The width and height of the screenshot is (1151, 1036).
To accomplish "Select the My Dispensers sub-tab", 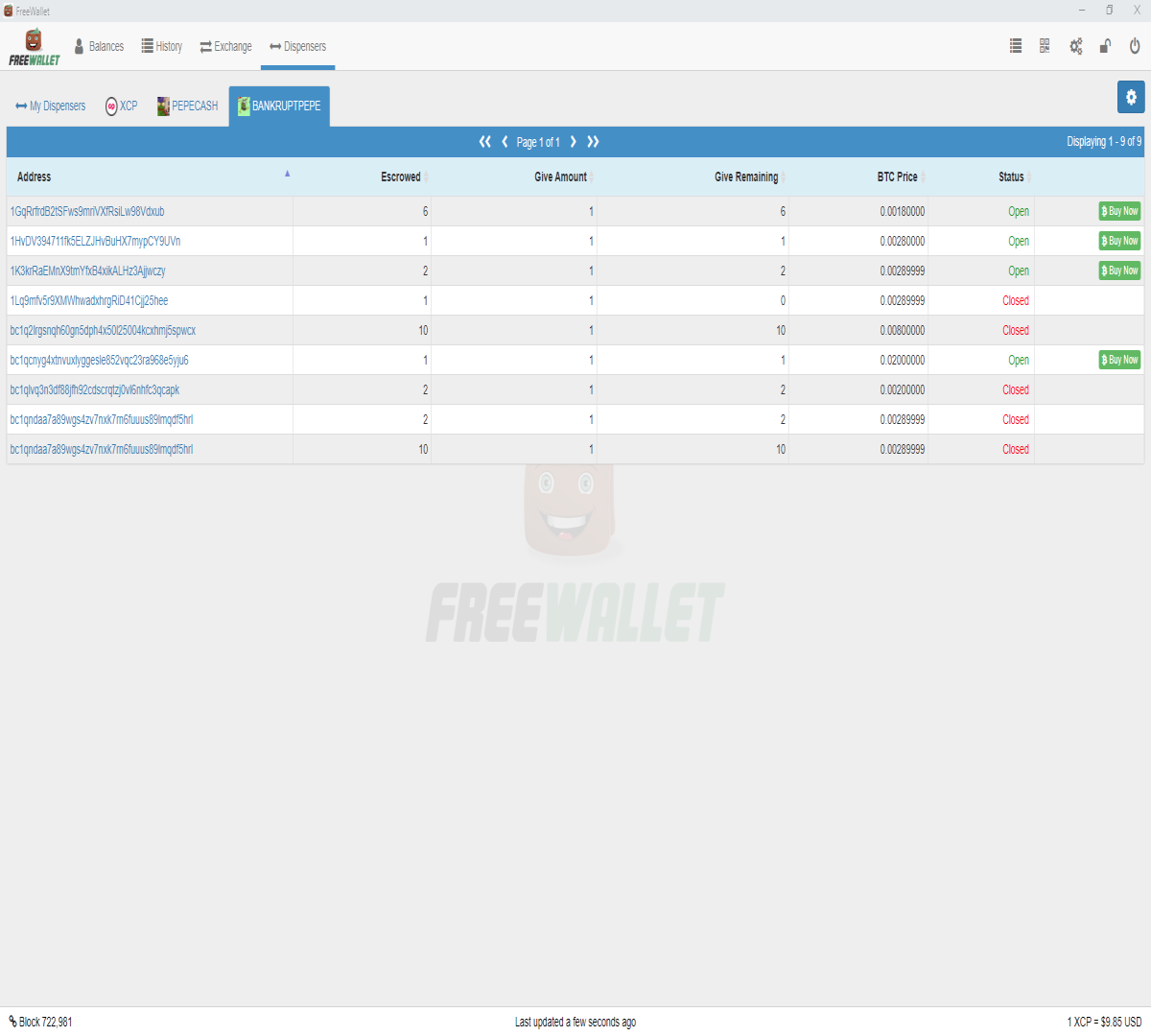I will (x=51, y=106).
